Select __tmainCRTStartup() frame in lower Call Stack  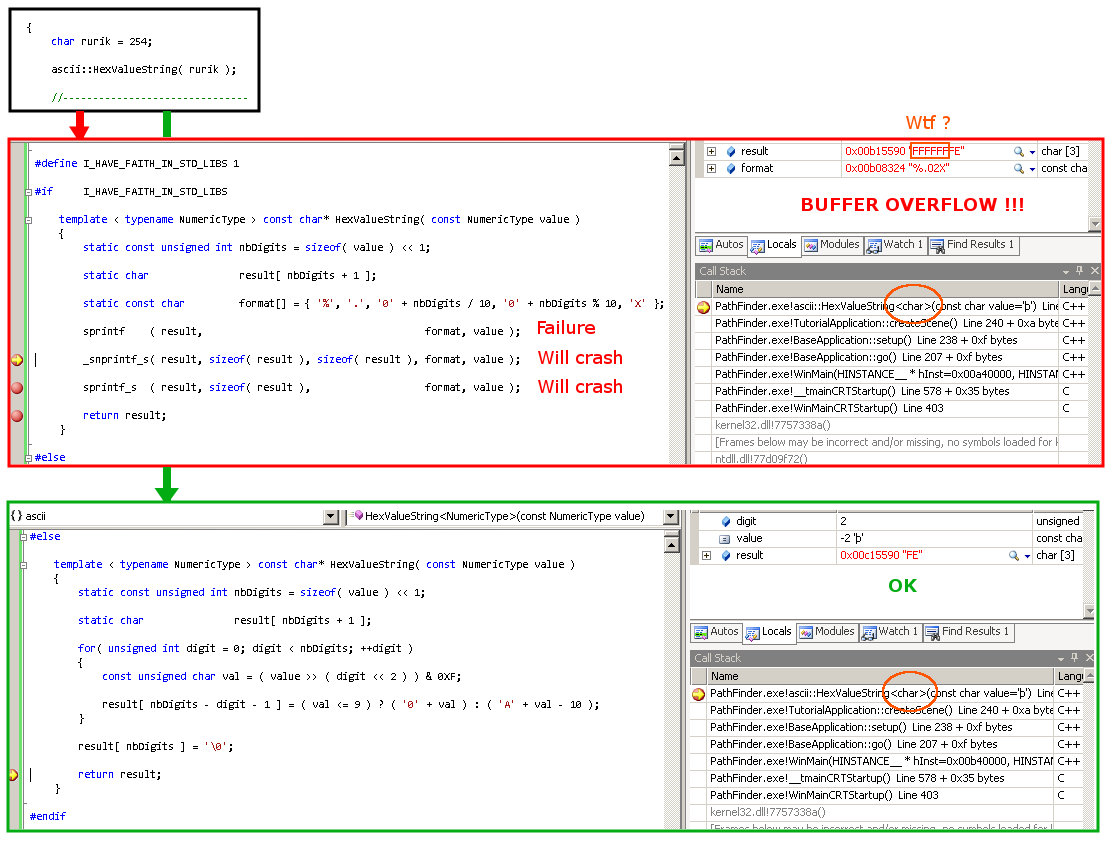(880, 779)
